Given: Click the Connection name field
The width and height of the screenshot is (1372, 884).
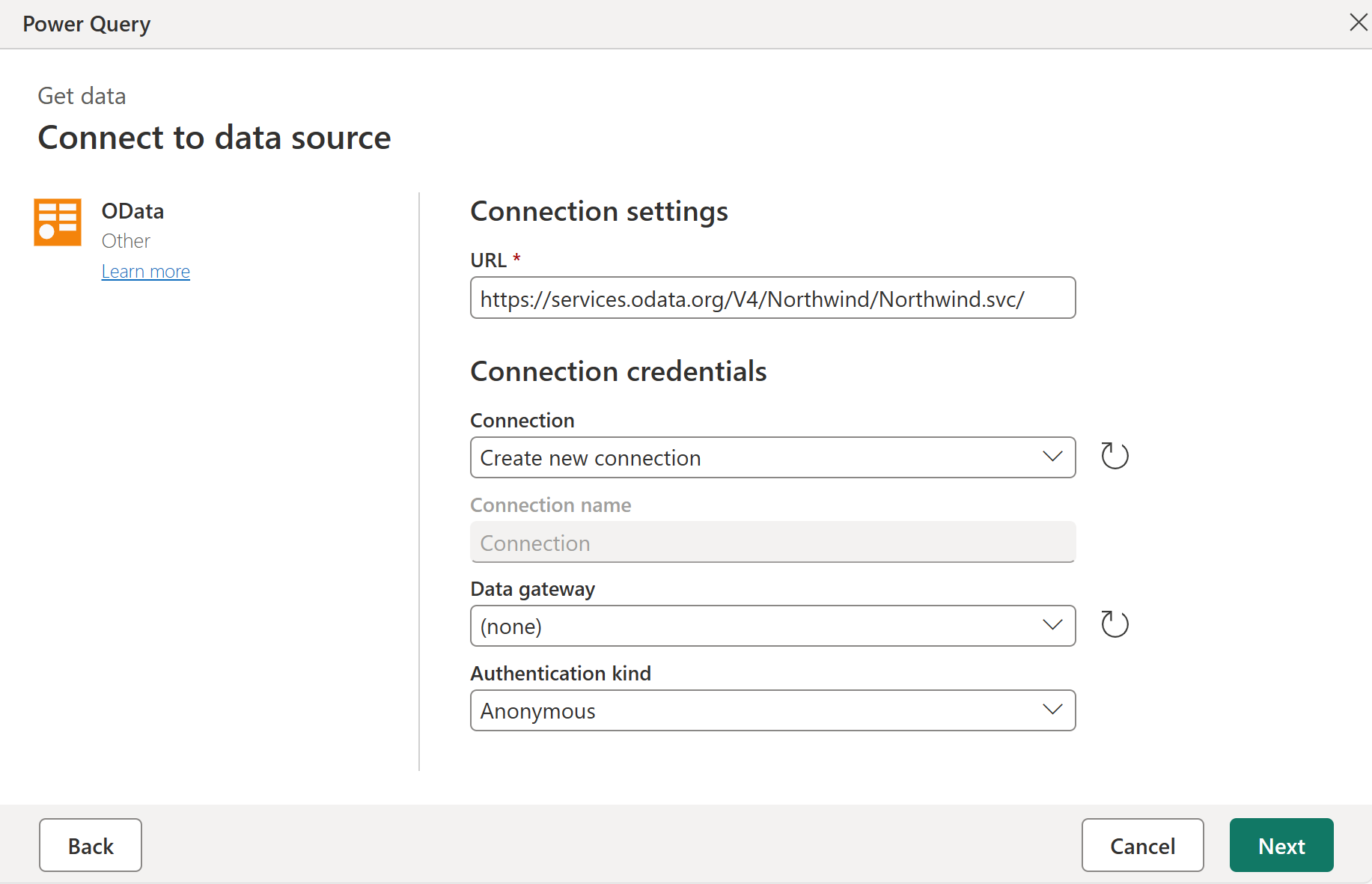Looking at the screenshot, I should point(772,542).
